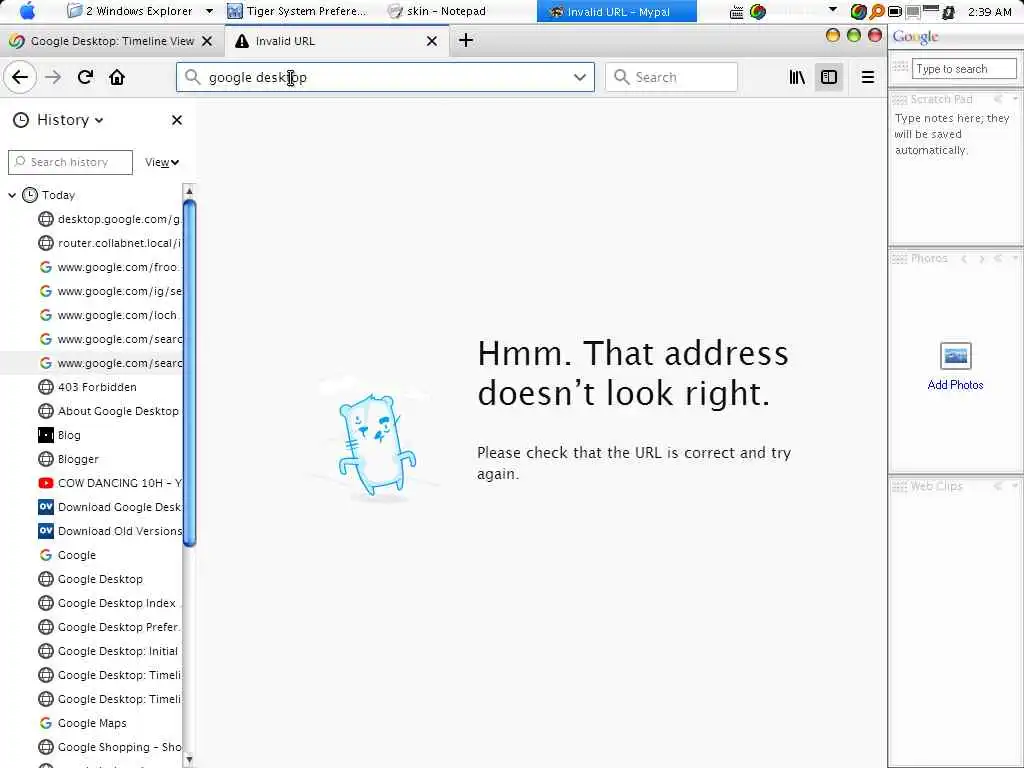This screenshot has width=1024, height=768.
Task: Click the Scratch Pad notes area
Action: 954,175
